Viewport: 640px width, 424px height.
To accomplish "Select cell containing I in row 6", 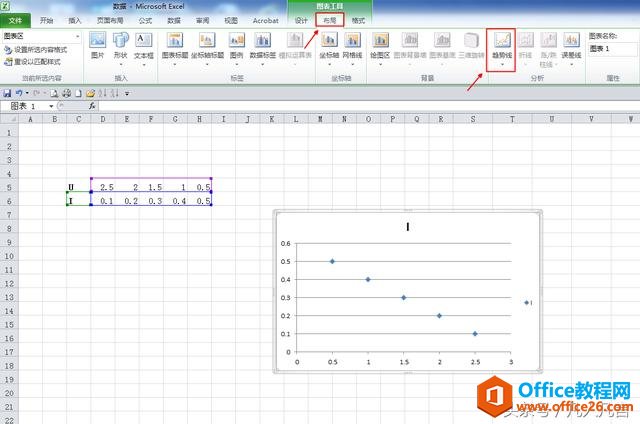I will tap(78, 201).
